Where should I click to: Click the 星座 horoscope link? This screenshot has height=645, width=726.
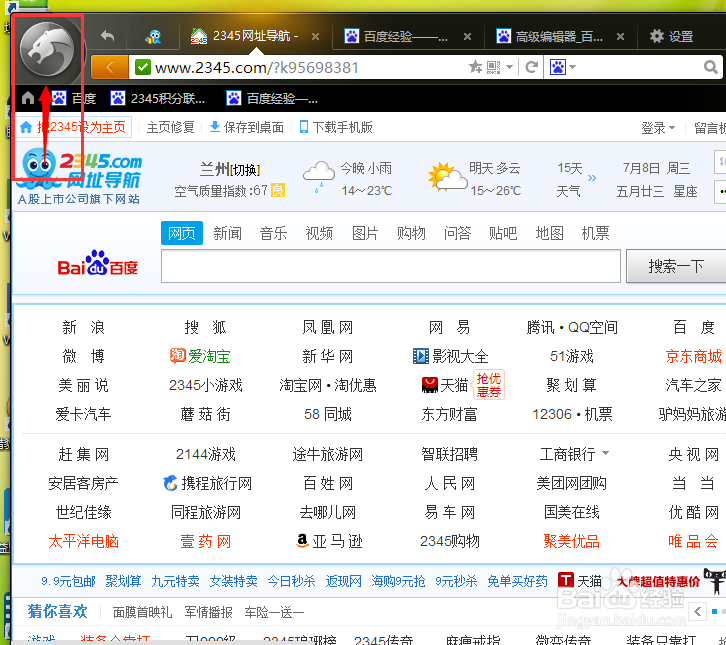click(685, 191)
